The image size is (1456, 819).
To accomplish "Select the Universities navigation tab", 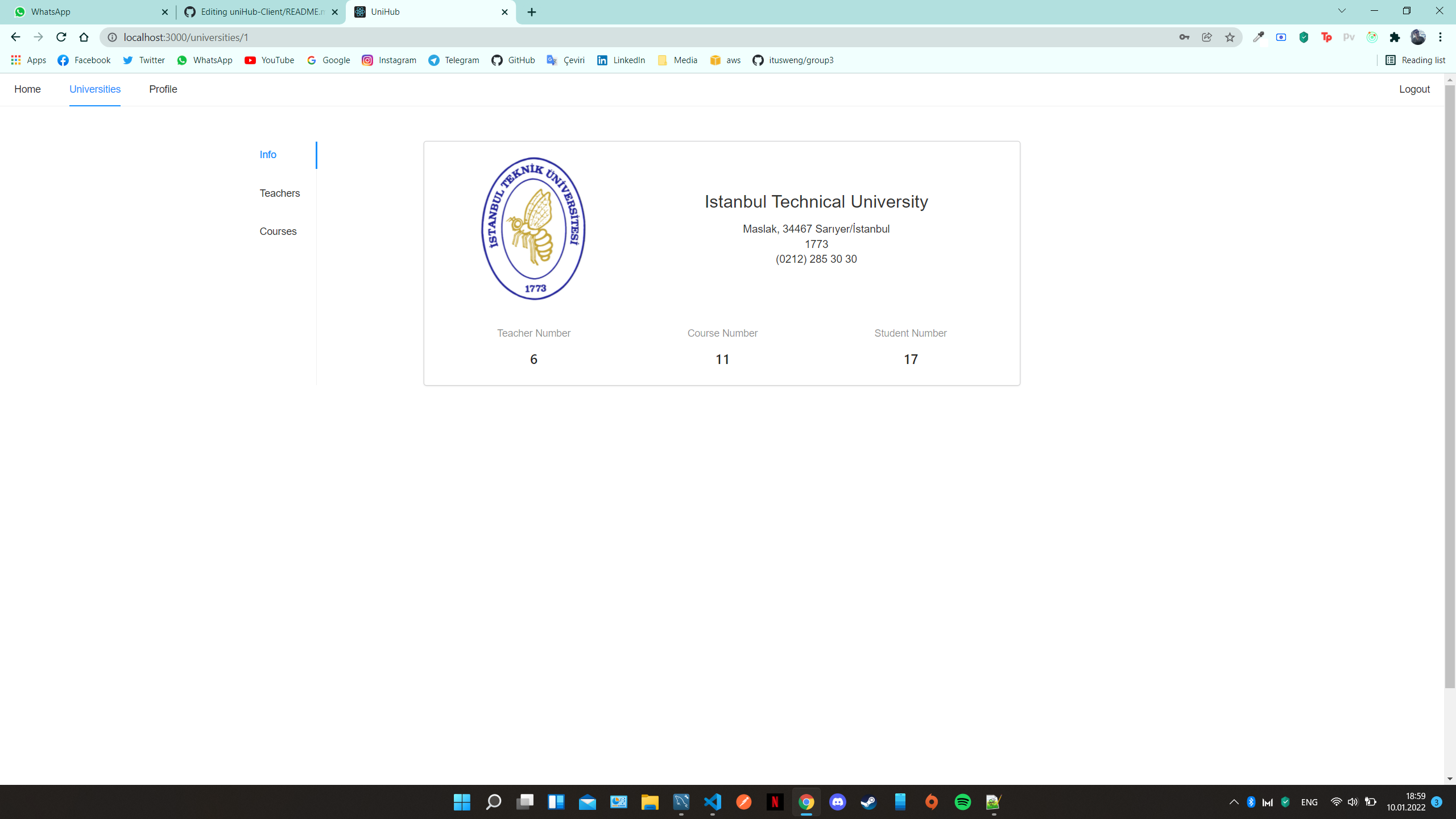I will point(94,89).
